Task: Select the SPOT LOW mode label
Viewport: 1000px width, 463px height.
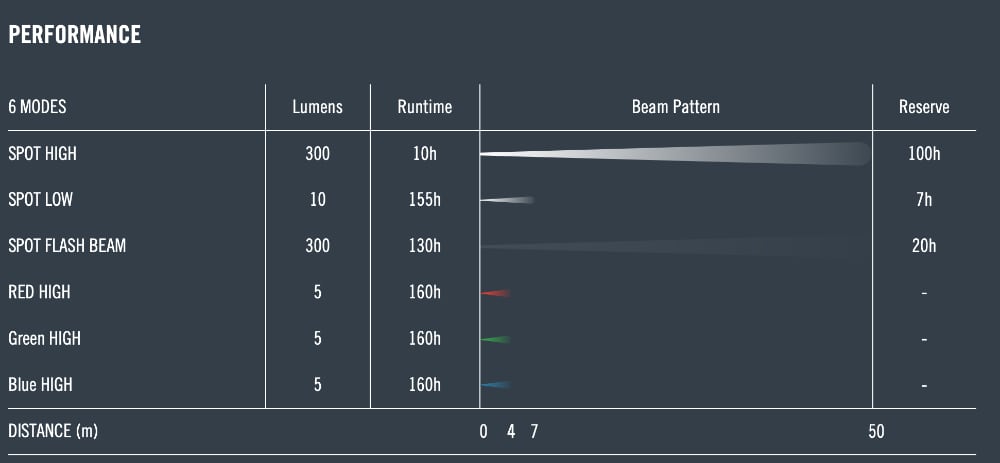Action: coord(40,200)
